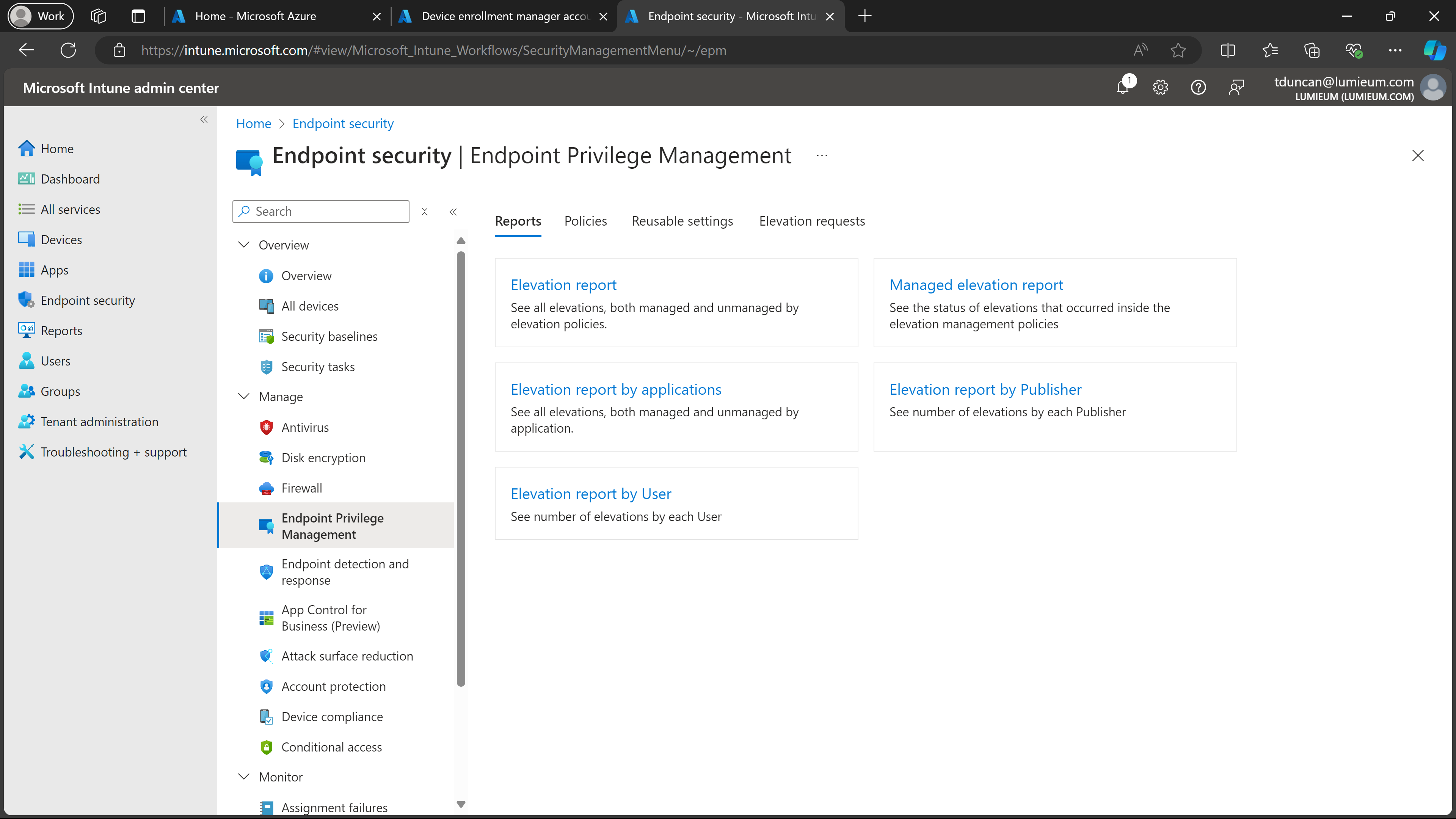Open Elevation report by Publisher
Screen dimensions: 1456x819
coord(985,389)
